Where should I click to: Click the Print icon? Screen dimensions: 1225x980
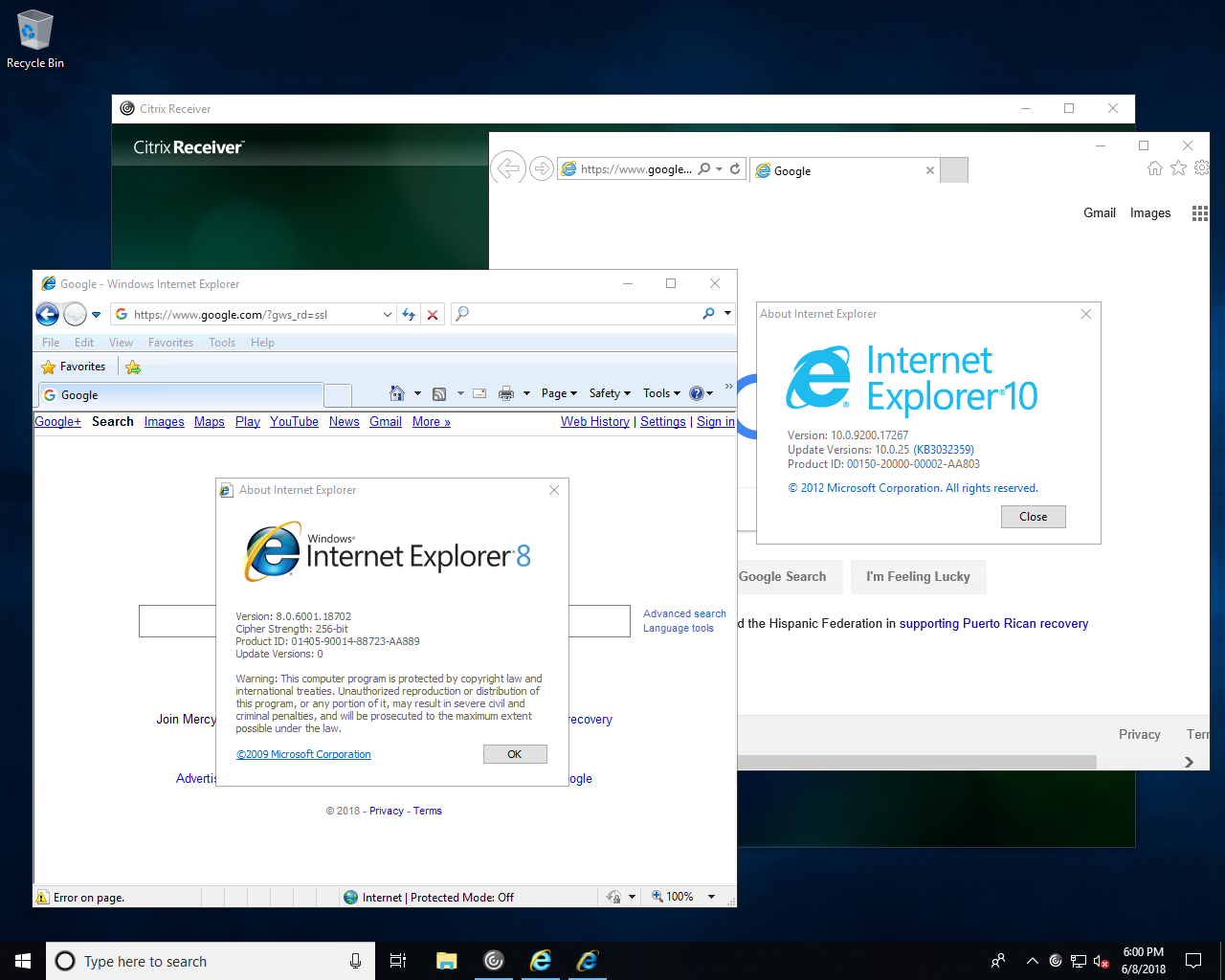click(507, 392)
